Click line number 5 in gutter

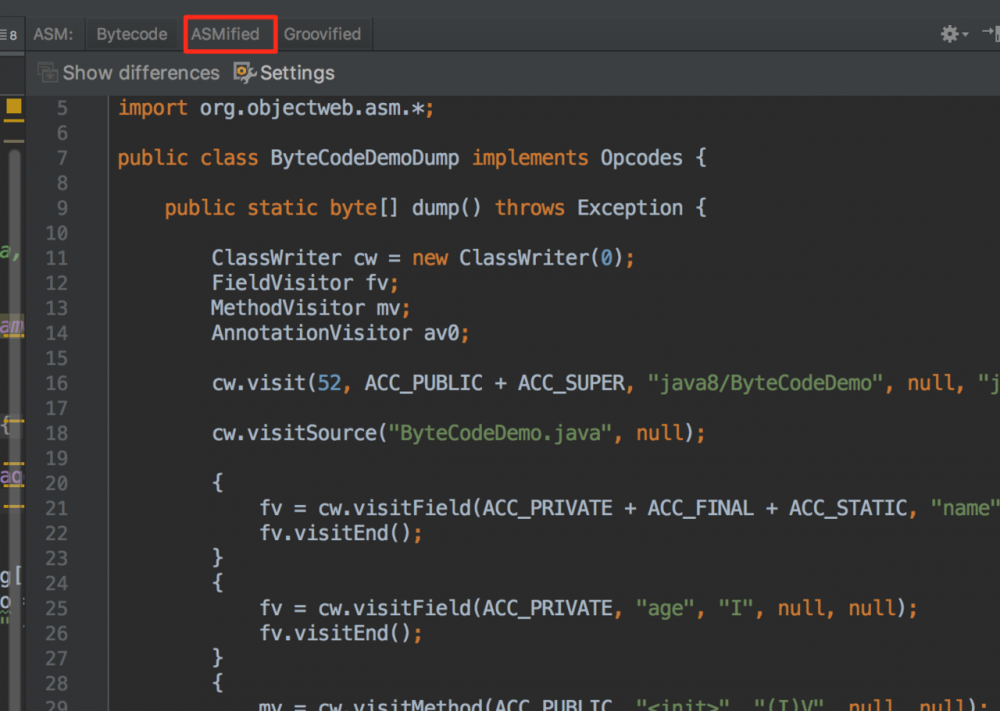[x=62, y=108]
